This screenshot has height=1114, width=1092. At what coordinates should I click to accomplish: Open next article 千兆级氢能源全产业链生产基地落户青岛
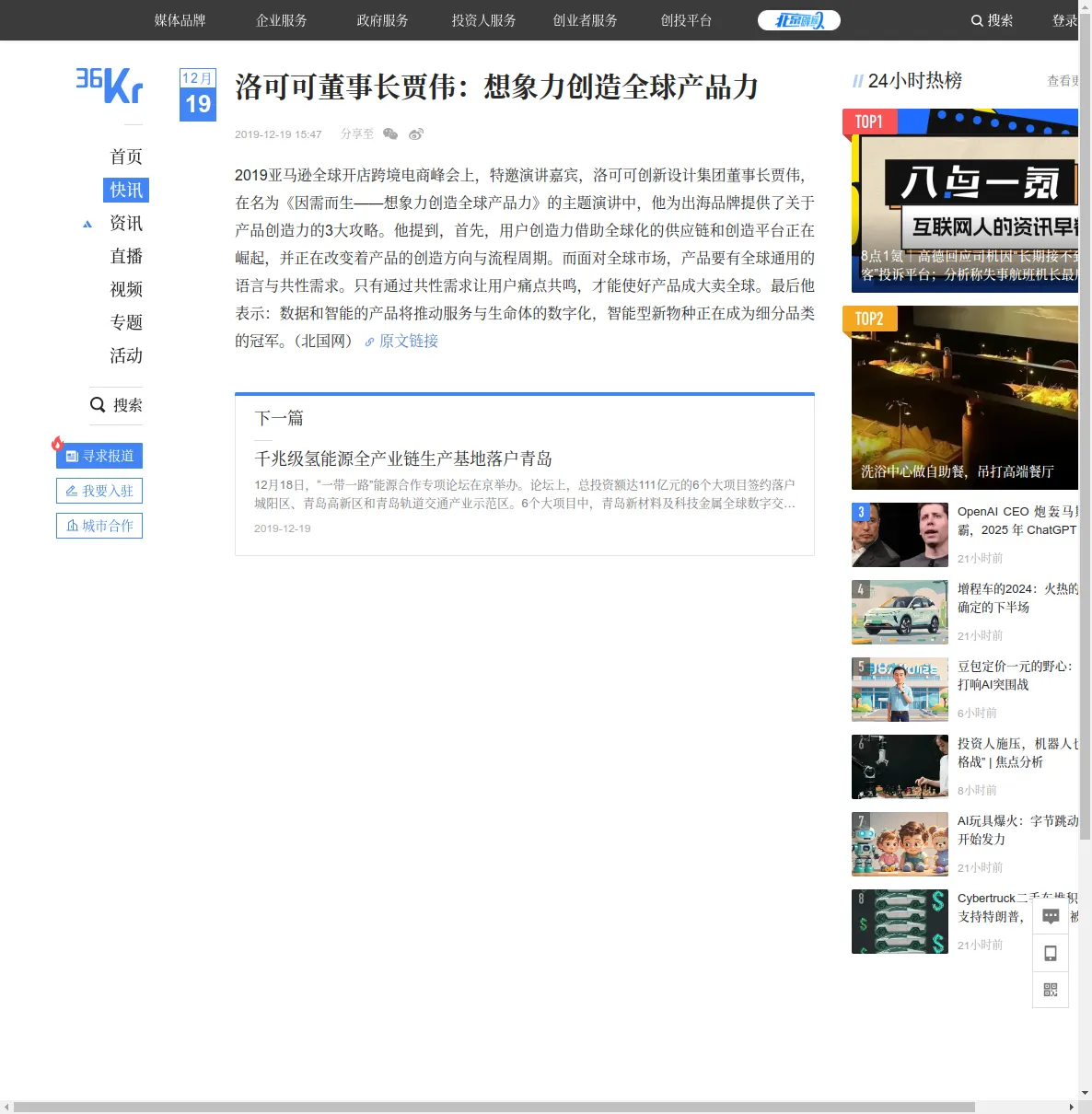tap(403, 458)
